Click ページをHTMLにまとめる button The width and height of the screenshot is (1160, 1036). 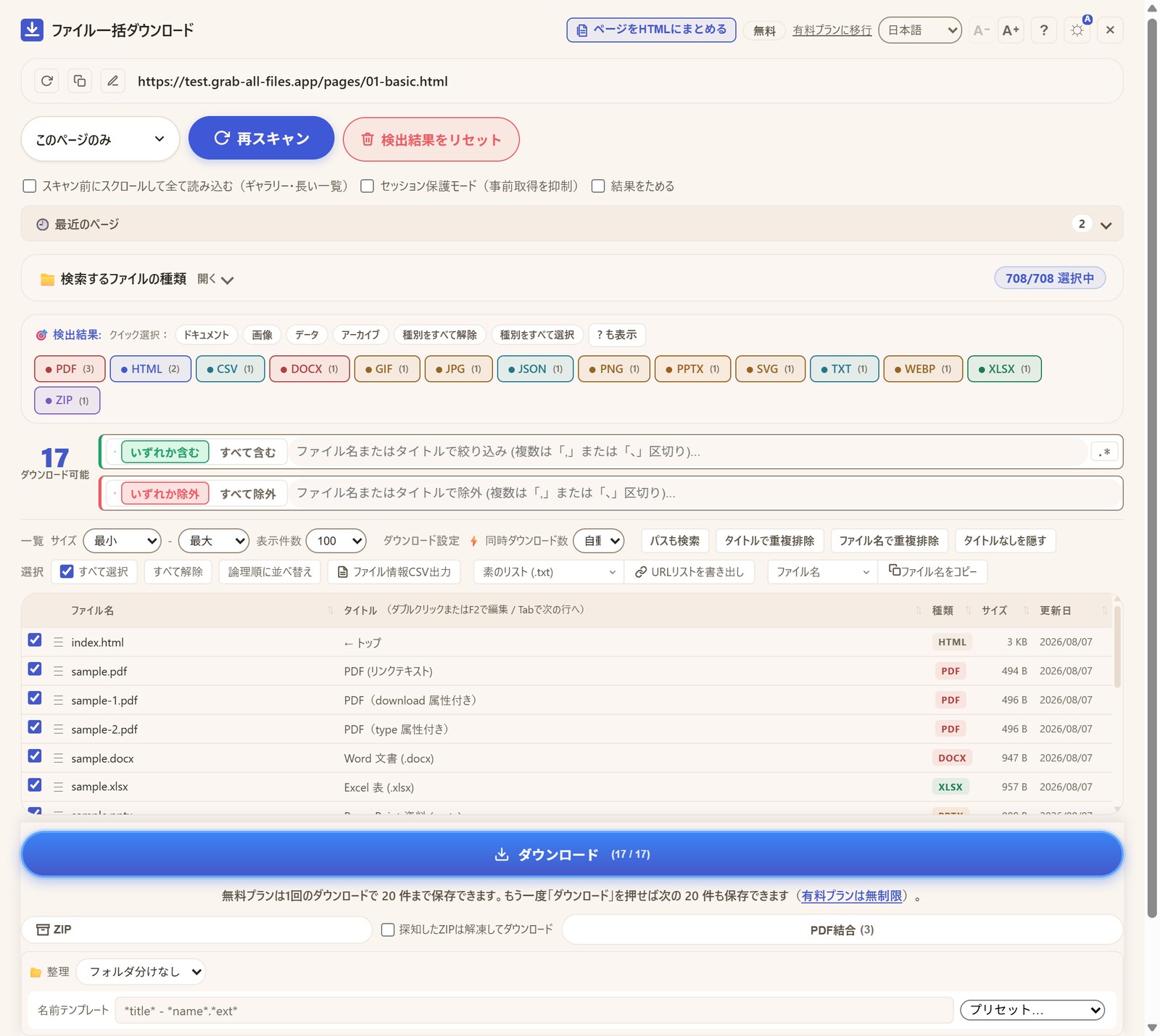click(651, 30)
